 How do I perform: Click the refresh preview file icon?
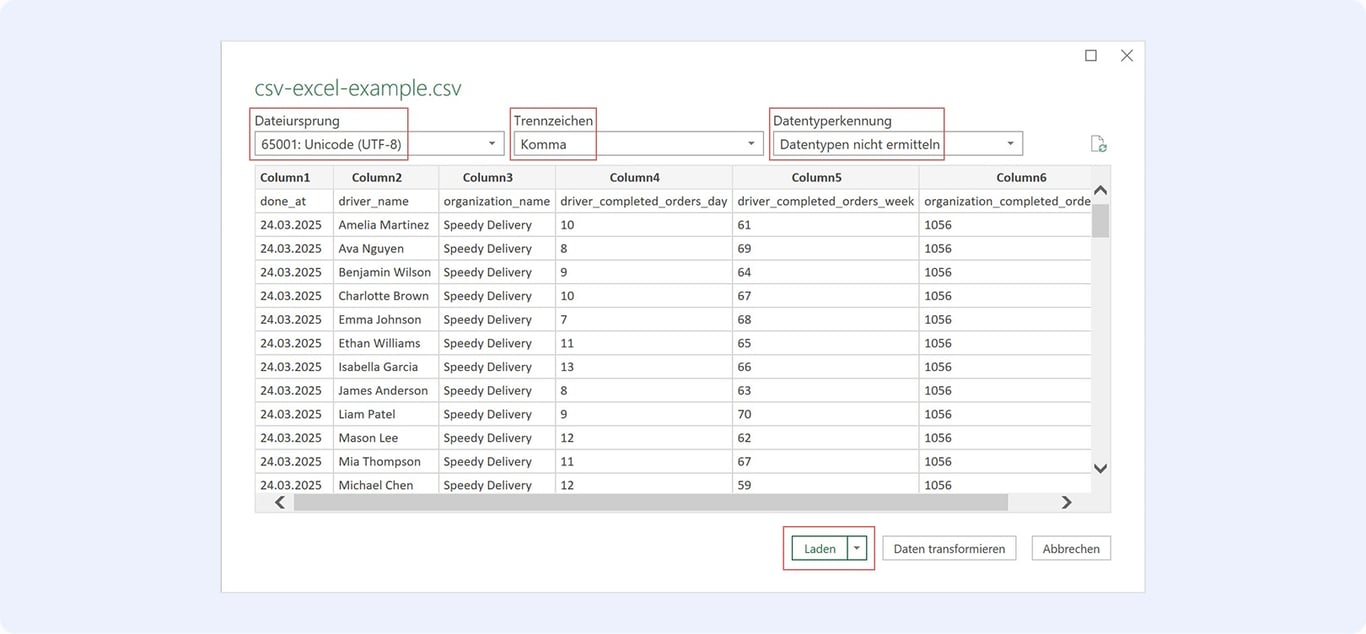[1098, 144]
